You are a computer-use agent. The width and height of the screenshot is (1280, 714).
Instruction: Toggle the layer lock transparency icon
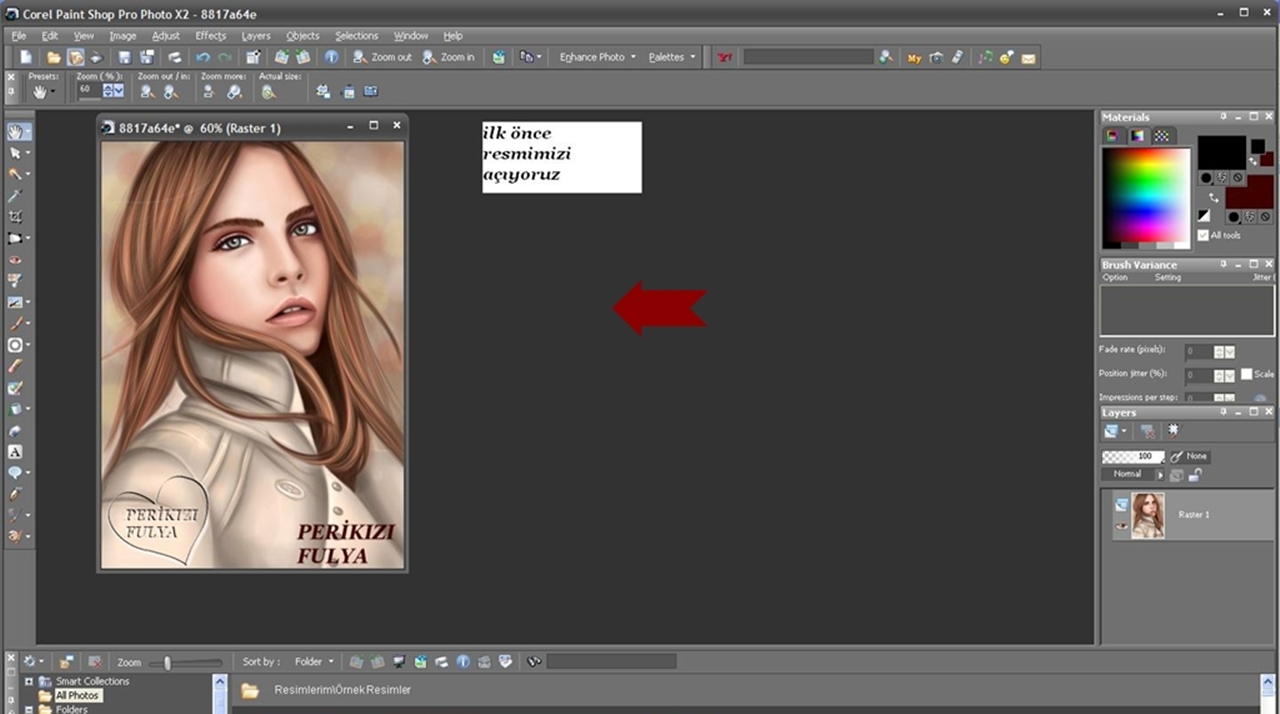click(1194, 475)
